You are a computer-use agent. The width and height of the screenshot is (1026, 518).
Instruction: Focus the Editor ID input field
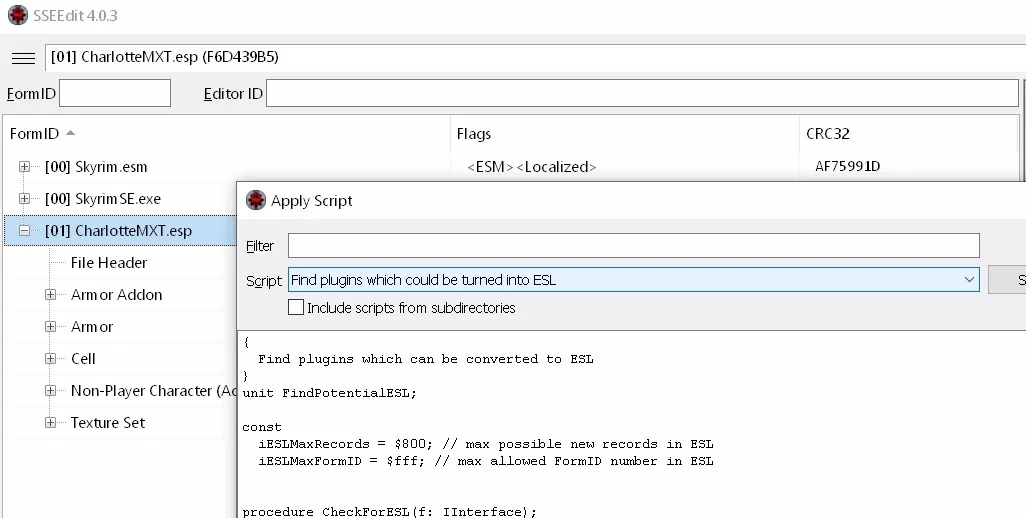pos(642,94)
